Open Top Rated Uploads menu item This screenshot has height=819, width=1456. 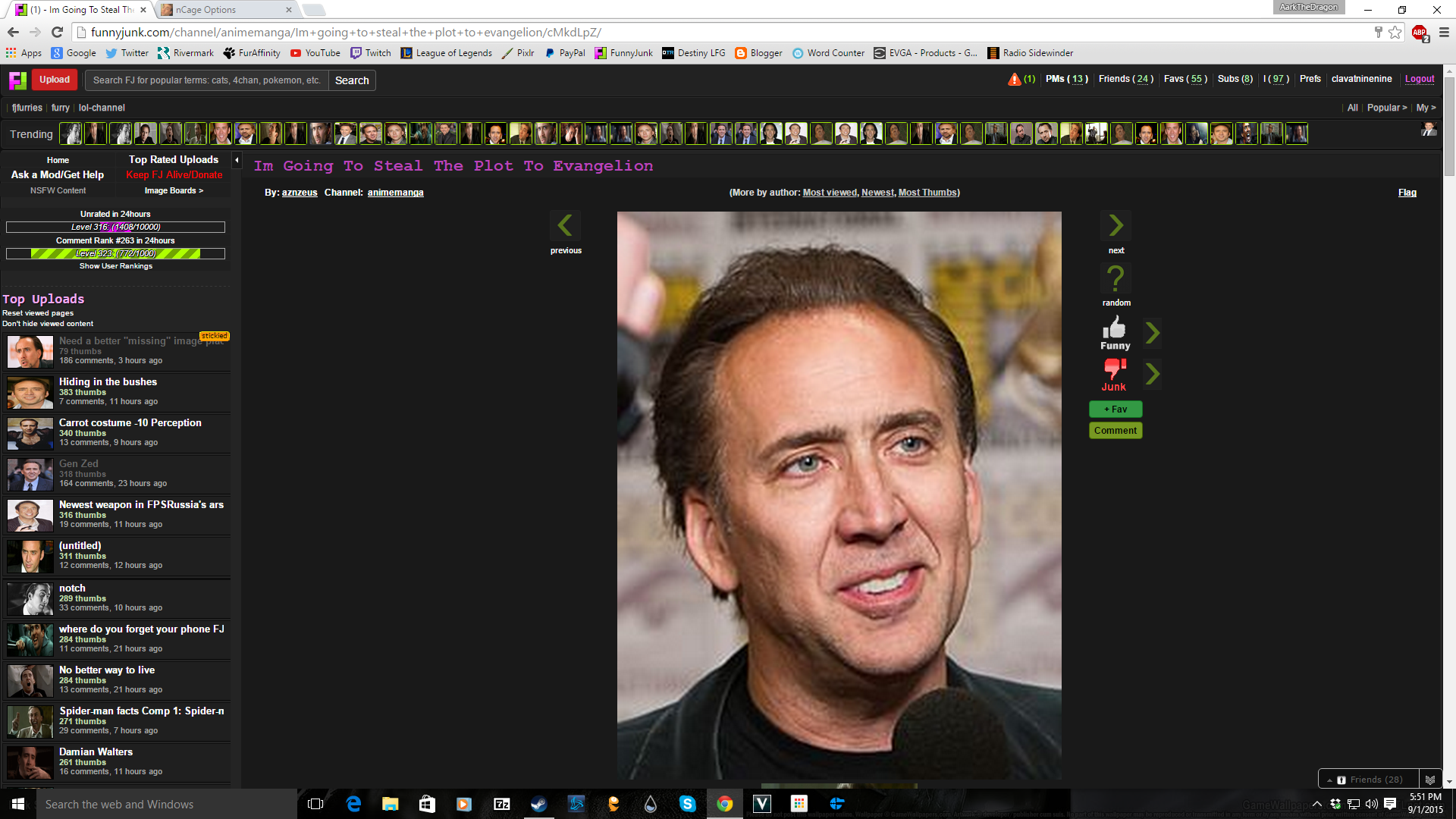pos(174,160)
